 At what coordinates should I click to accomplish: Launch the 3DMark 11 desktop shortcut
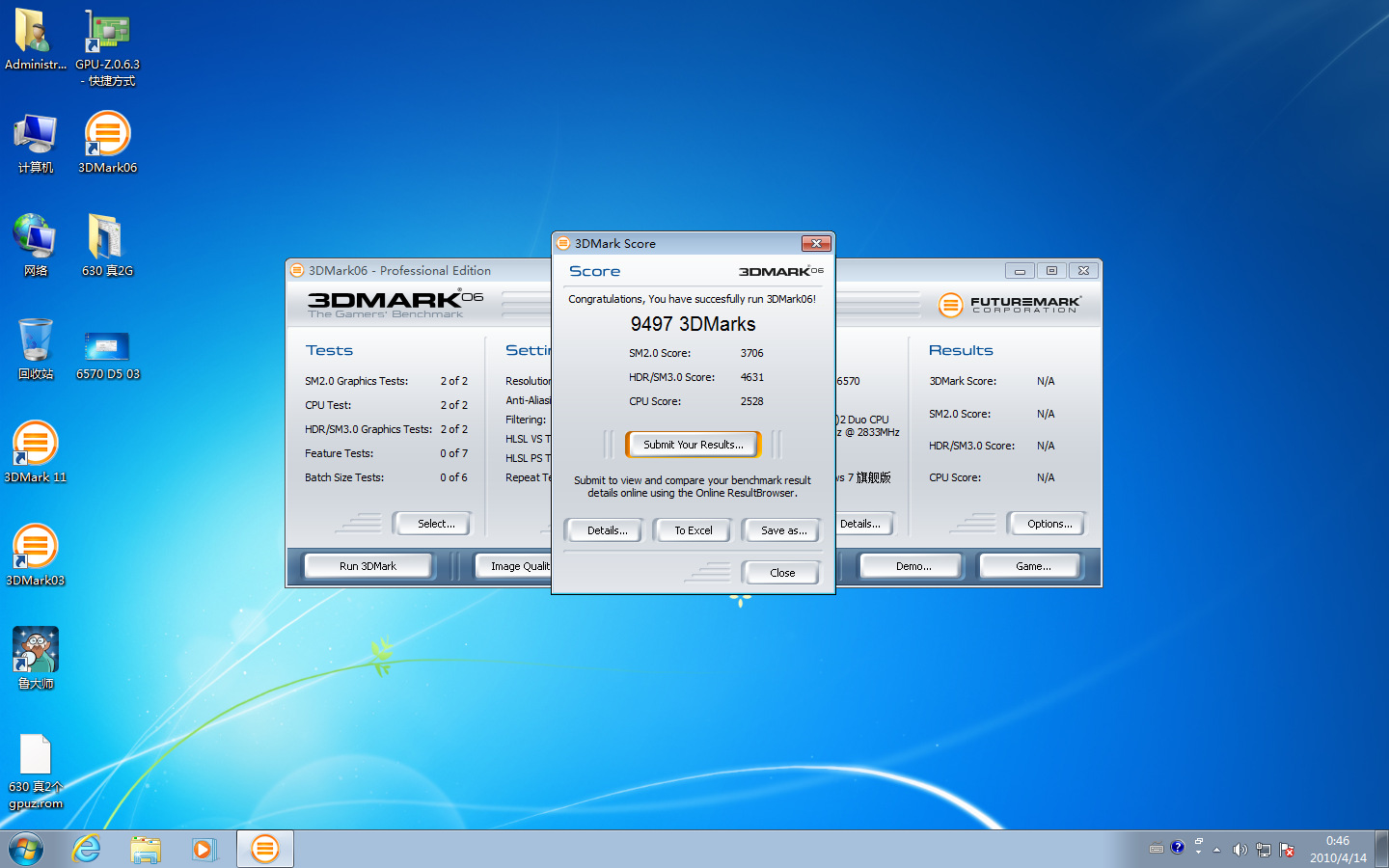pos(36,451)
